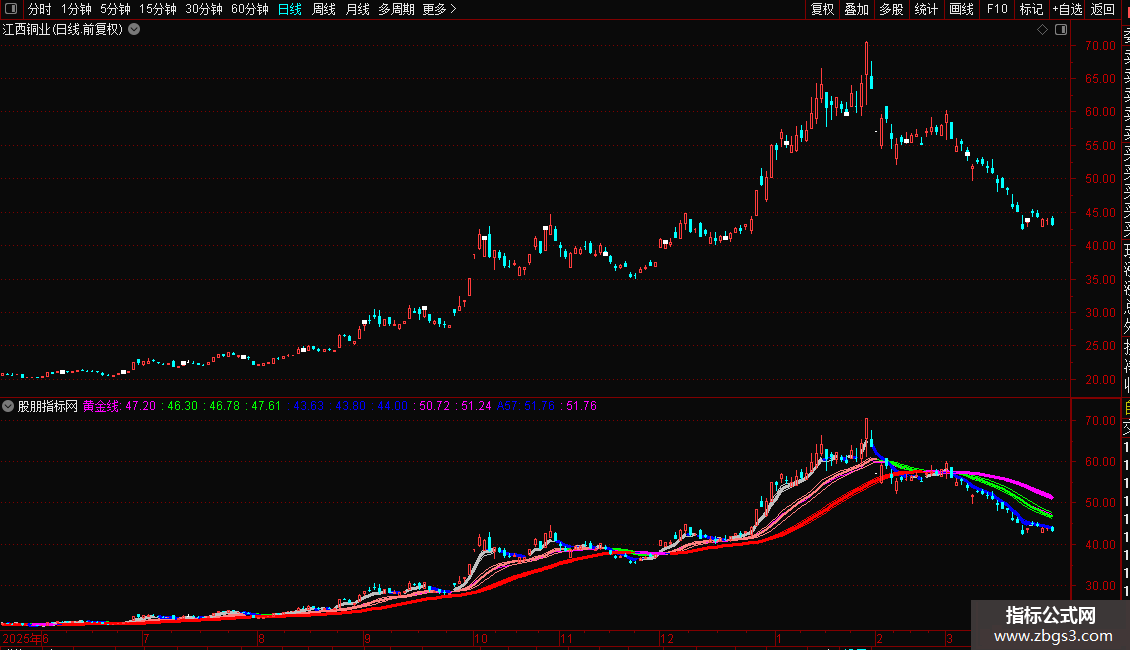Add stock via +自选 button
This screenshot has width=1130, height=650.
pos(1067,9)
